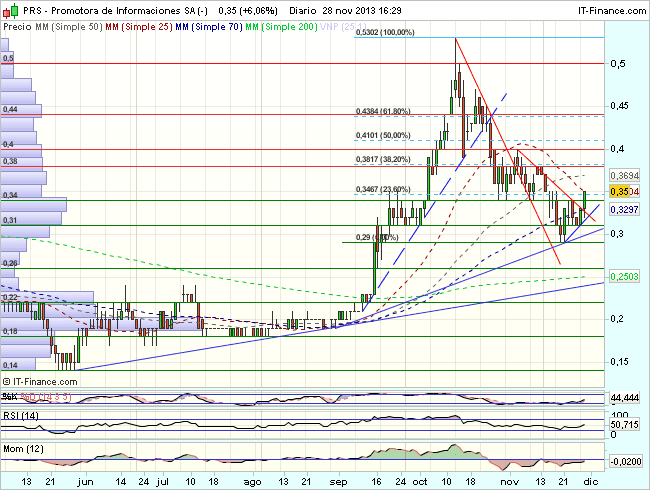Click the 0,15 price axis label
This screenshot has height=490, width=650.
click(618, 361)
